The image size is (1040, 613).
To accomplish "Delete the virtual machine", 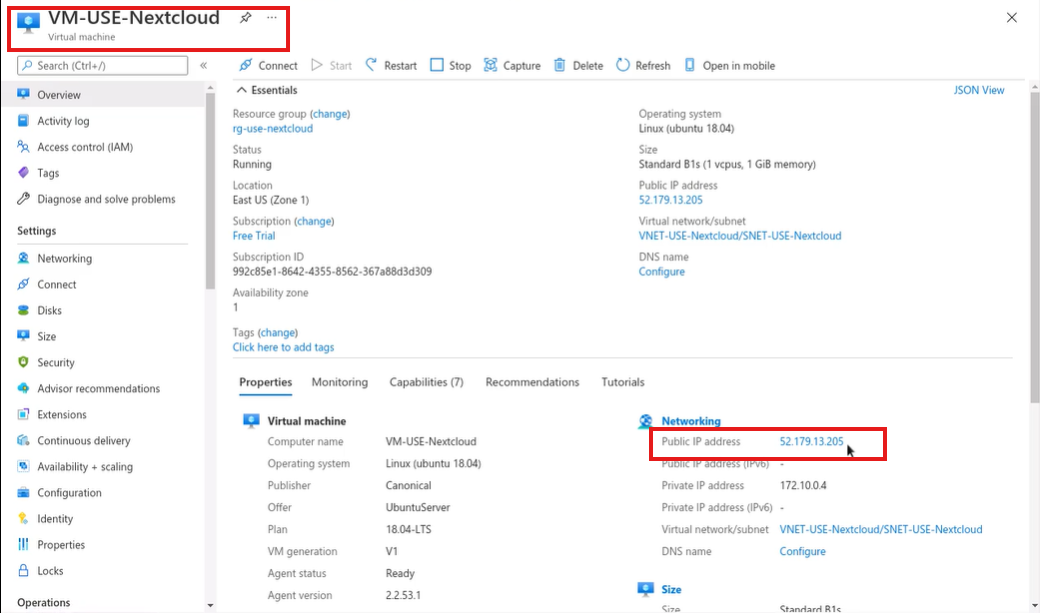I will [578, 66].
